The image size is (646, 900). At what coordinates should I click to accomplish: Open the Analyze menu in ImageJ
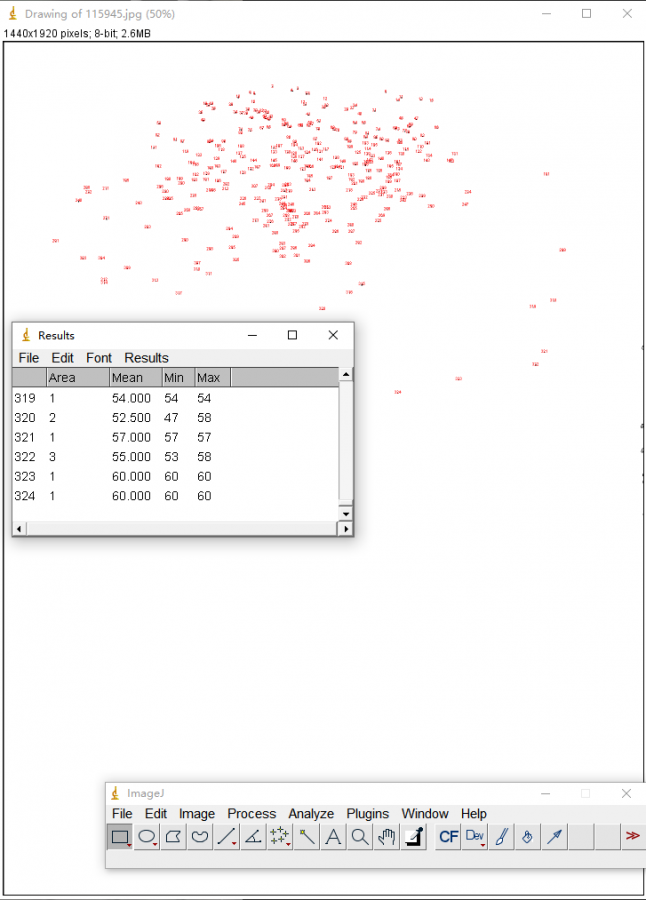click(311, 814)
